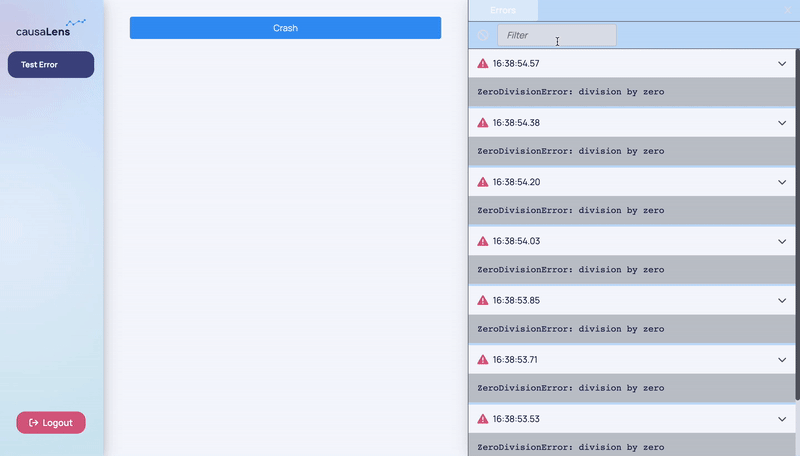This screenshot has height=456, width=800.
Task: Expand the 16:38:53.71 error entry
Action: (x=782, y=360)
